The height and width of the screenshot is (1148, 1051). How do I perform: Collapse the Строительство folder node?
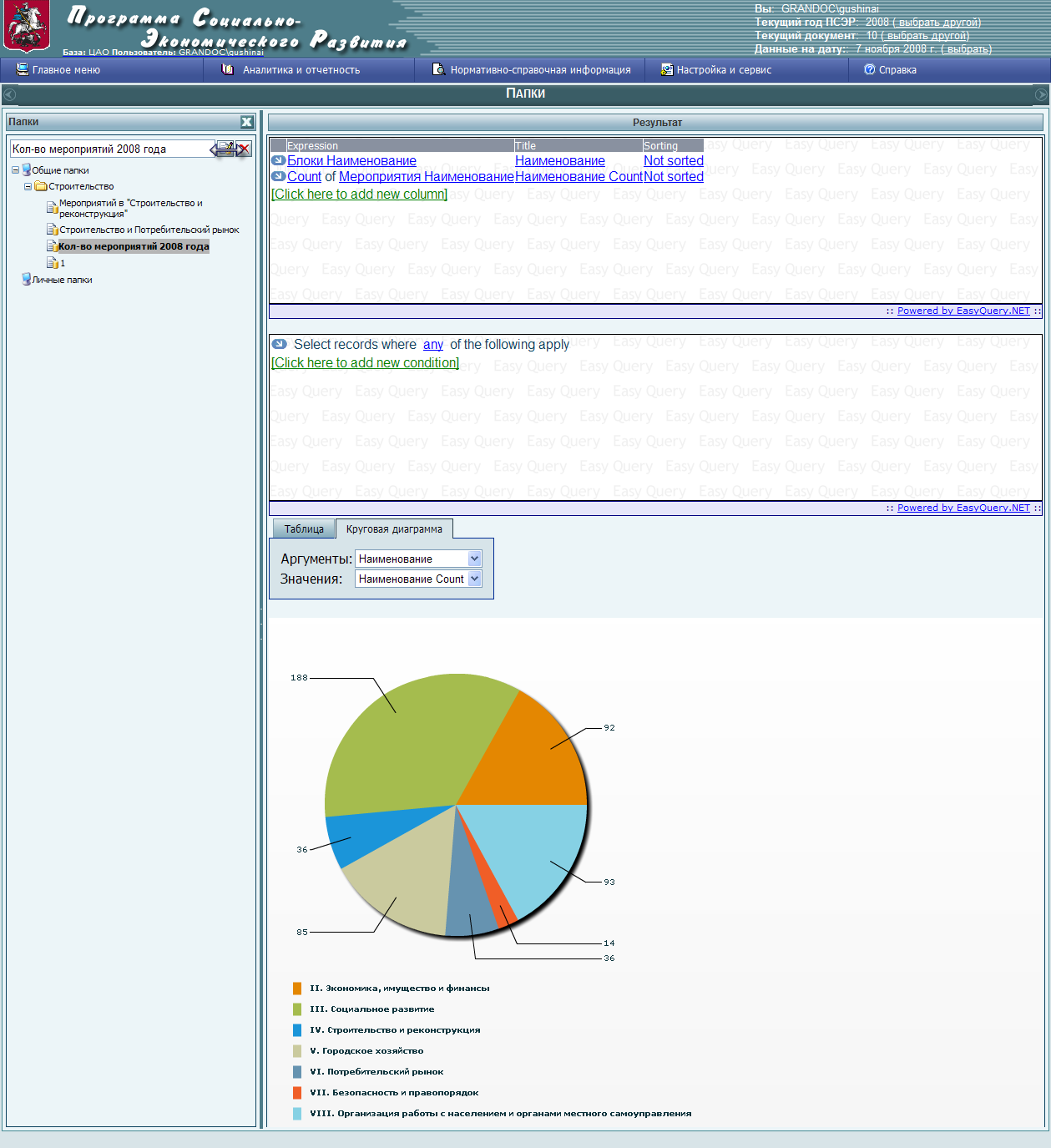coord(28,186)
